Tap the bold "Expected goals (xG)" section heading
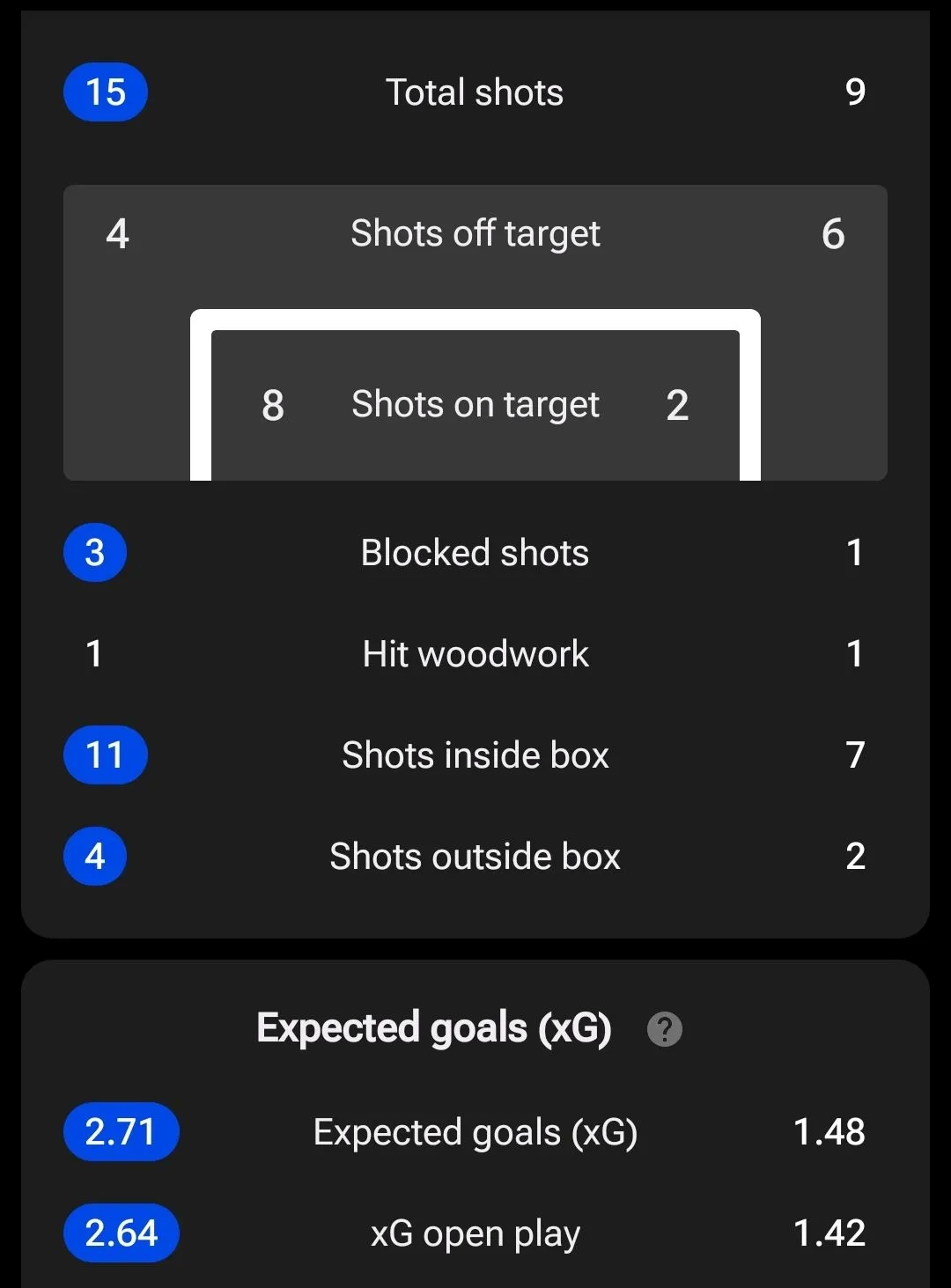The width and height of the screenshot is (951, 1288). click(434, 1028)
